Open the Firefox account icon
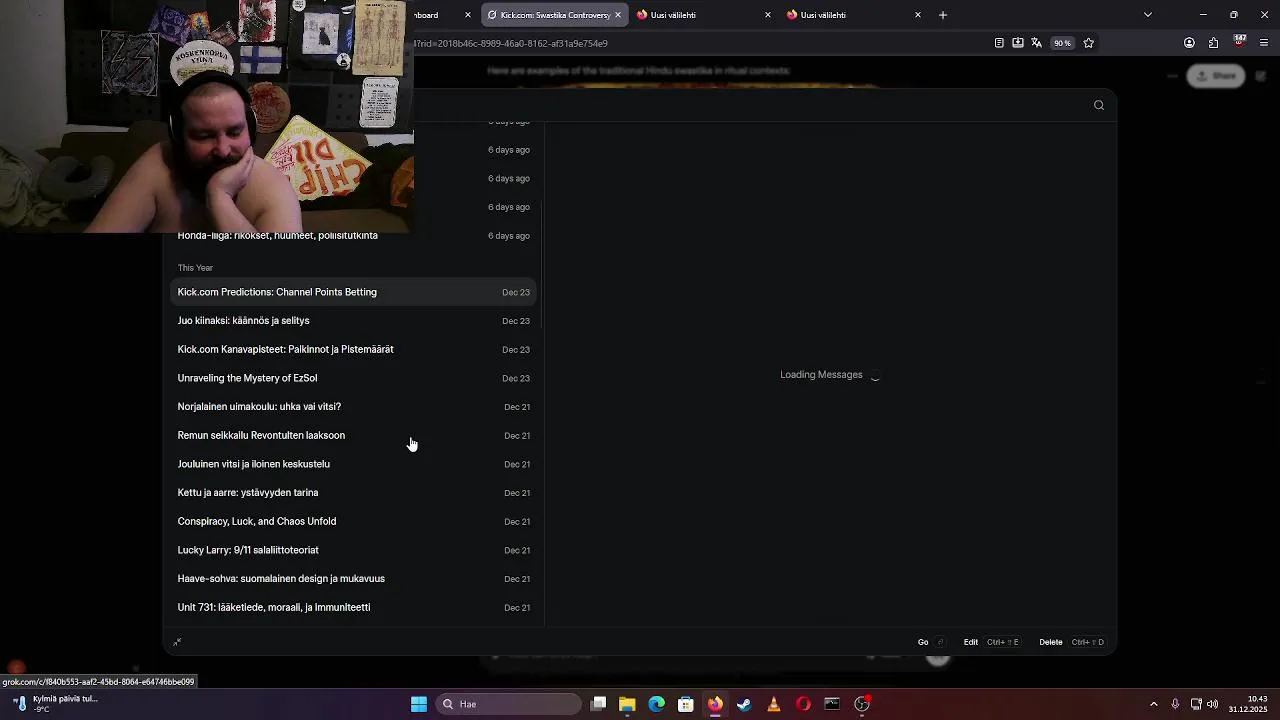Screen dimensions: 1280x720 pyautogui.click(x=1189, y=43)
